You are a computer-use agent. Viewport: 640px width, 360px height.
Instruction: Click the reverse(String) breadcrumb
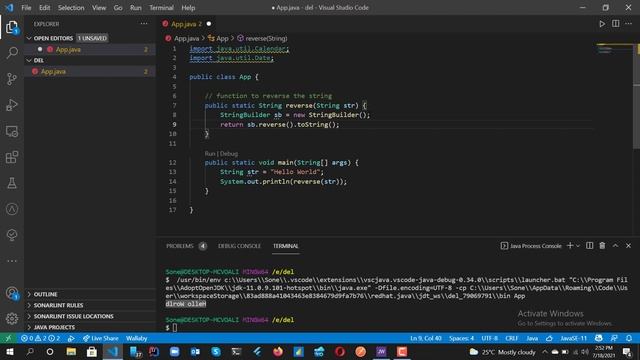pos(266,38)
